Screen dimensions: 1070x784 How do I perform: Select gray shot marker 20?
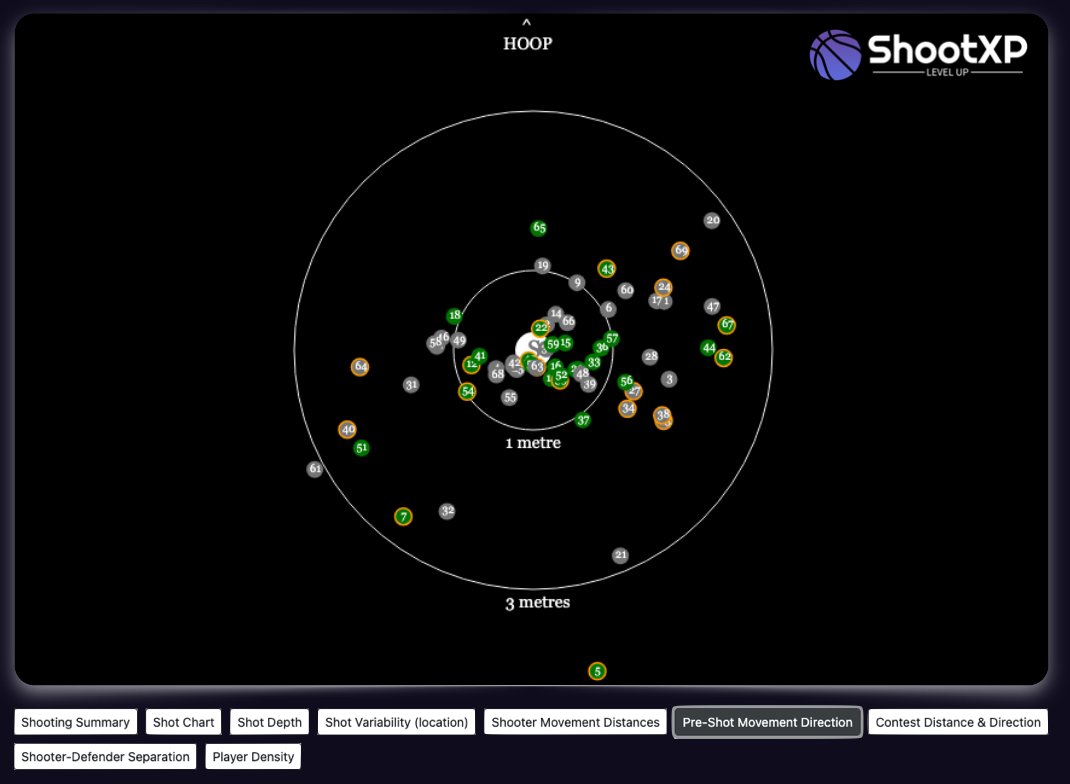pos(712,220)
